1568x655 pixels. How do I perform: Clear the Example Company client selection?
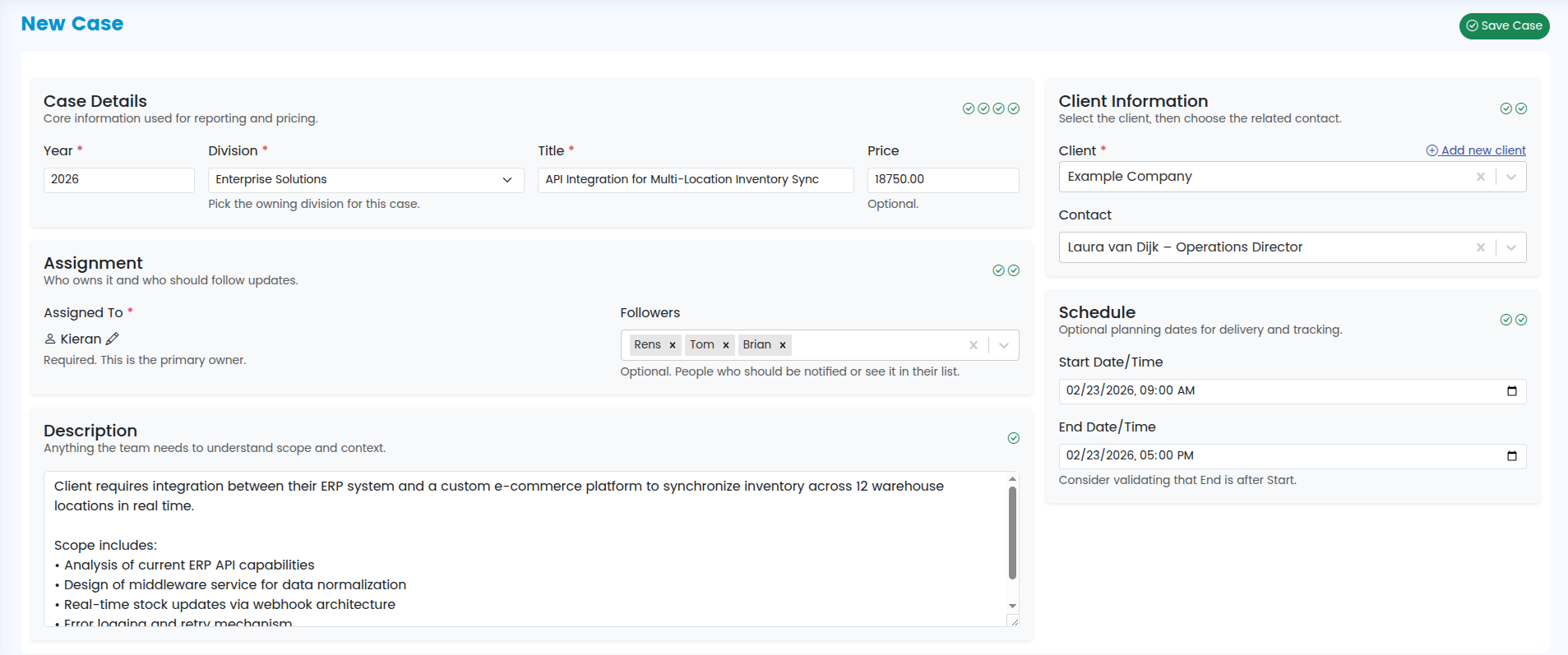click(x=1480, y=177)
